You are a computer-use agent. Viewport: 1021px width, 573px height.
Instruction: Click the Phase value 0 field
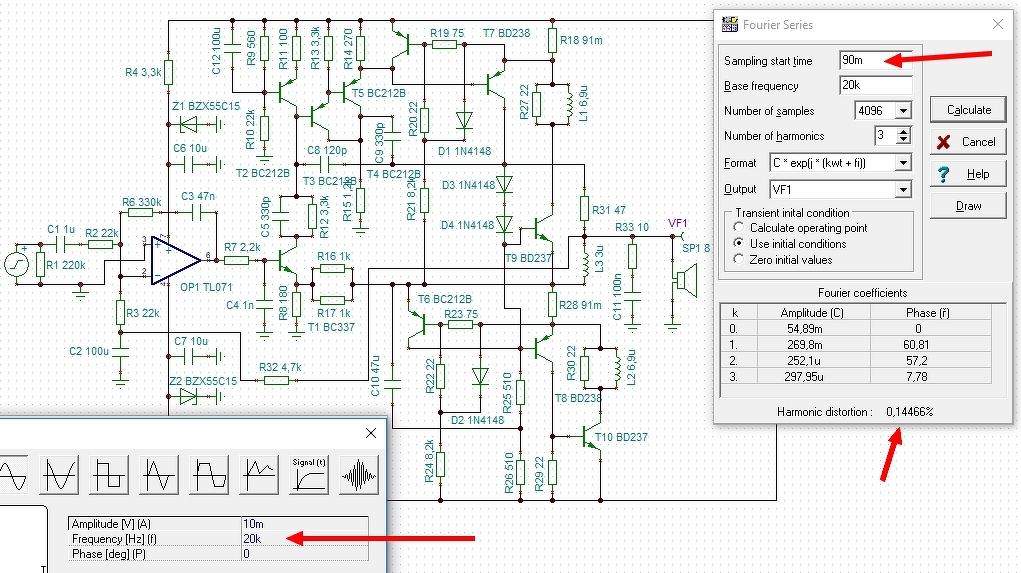(305, 553)
